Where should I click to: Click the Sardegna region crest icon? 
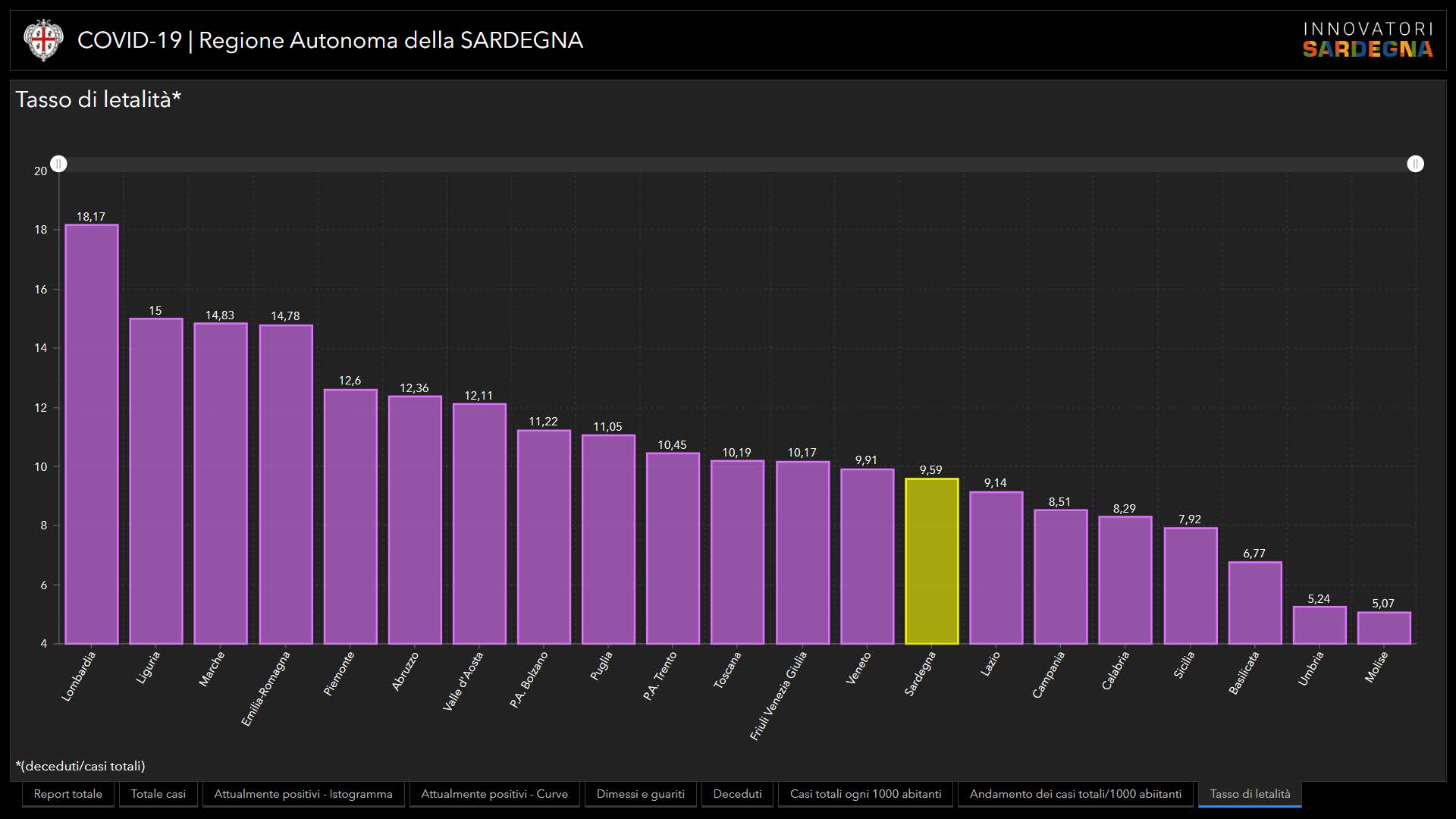tap(42, 40)
